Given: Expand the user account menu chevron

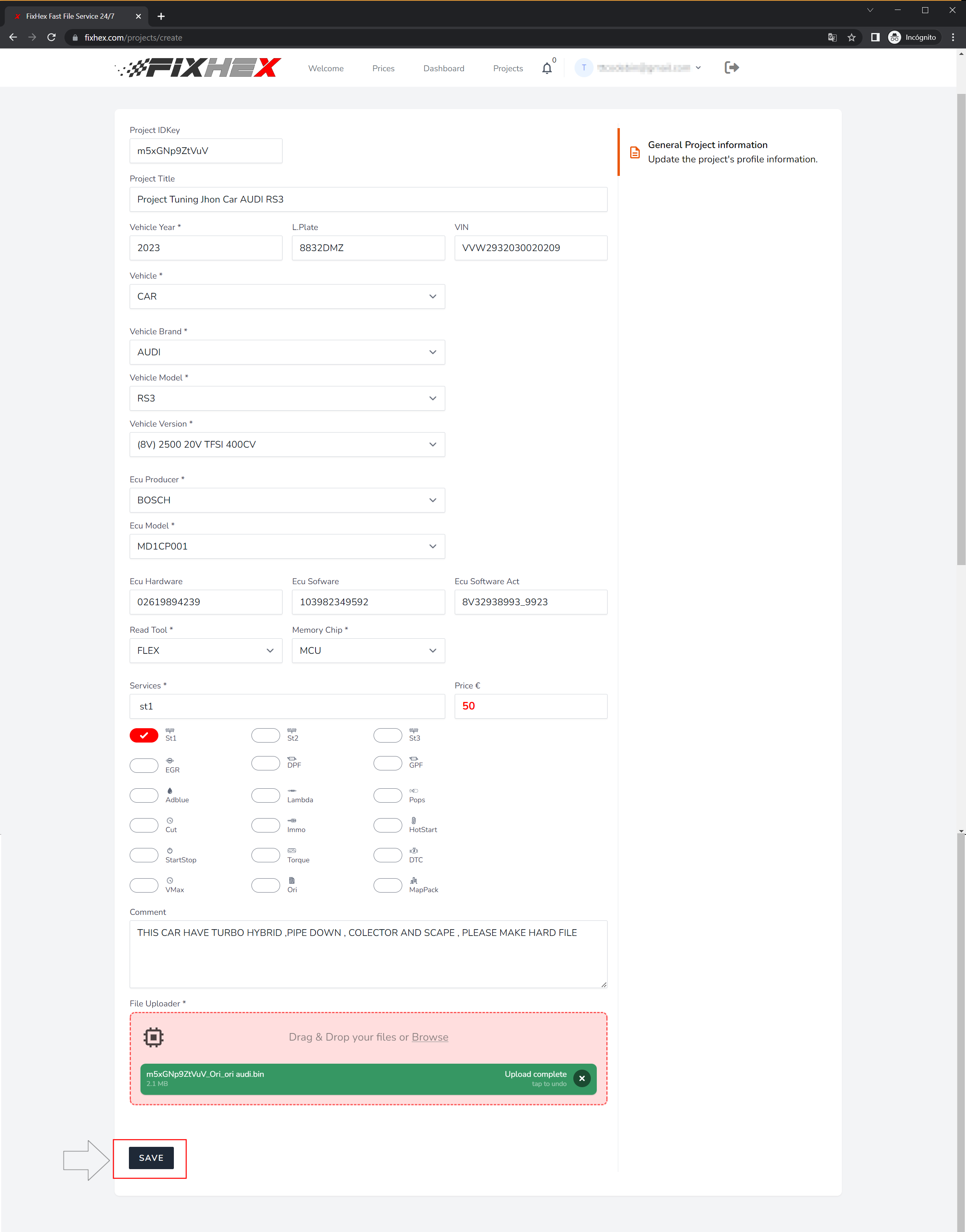Looking at the screenshot, I should click(x=699, y=68).
